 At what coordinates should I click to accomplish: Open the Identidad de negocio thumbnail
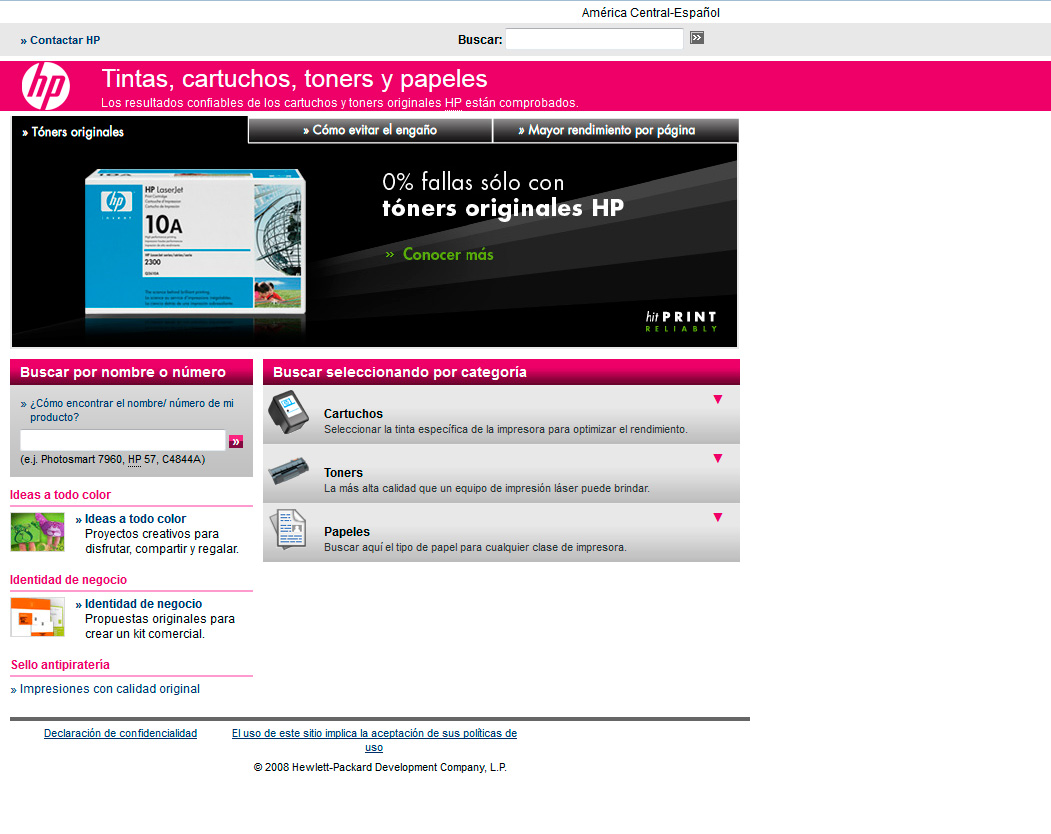click(38, 617)
